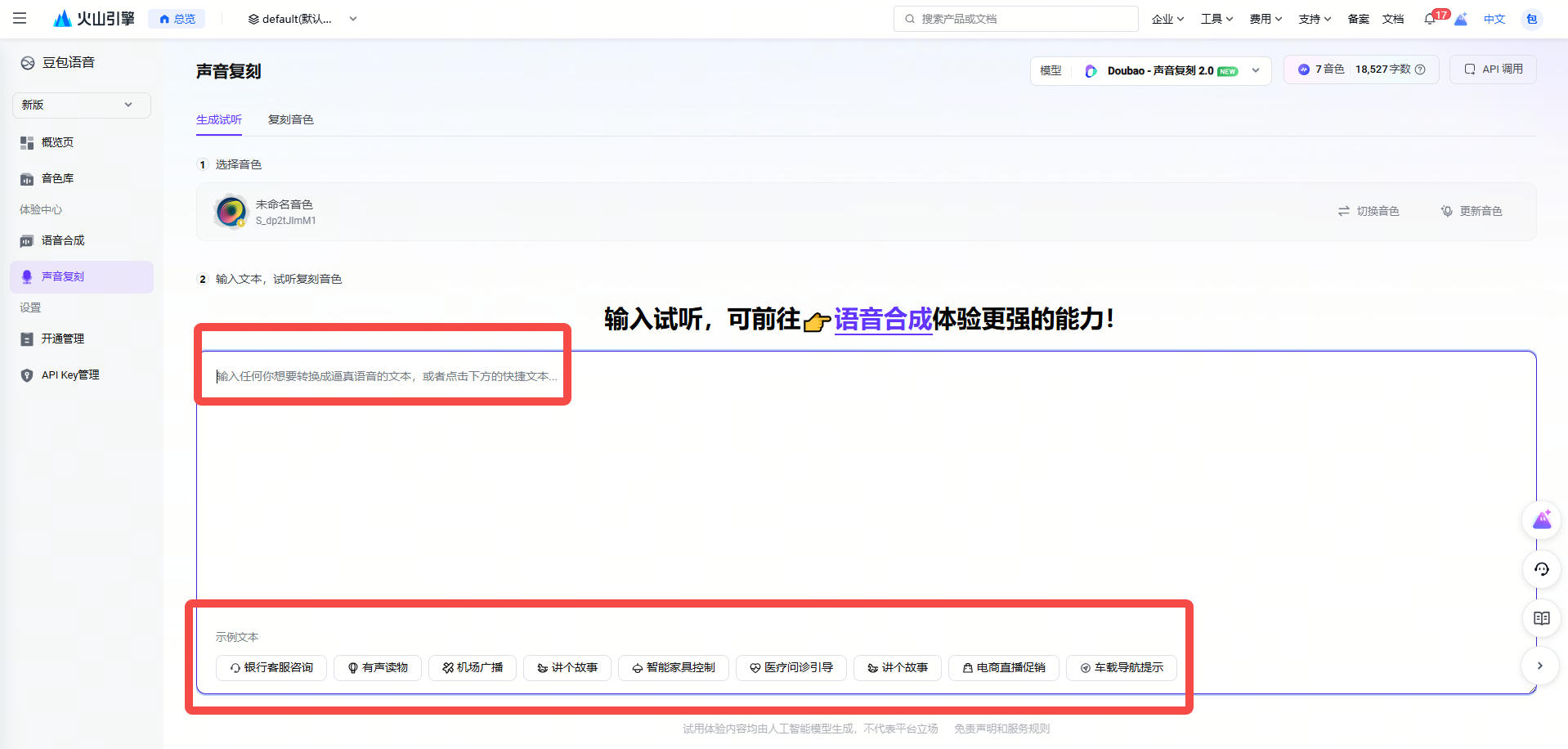Click the help icon beside 字数
The height and width of the screenshot is (749, 1568).
[x=1420, y=70]
